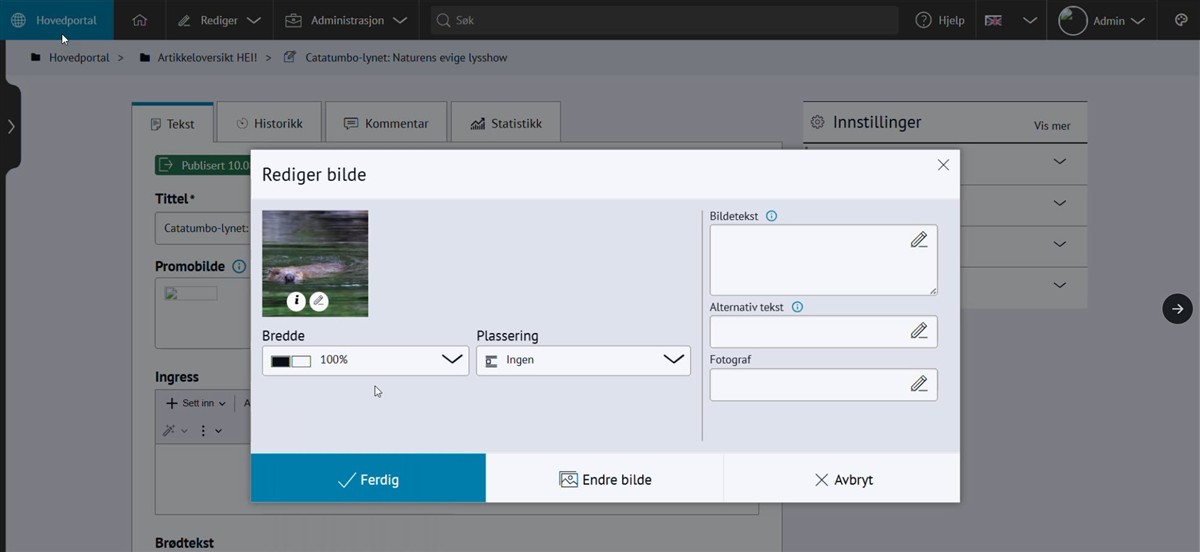Open the Rediger menu
1200x552 pixels.
(219, 20)
